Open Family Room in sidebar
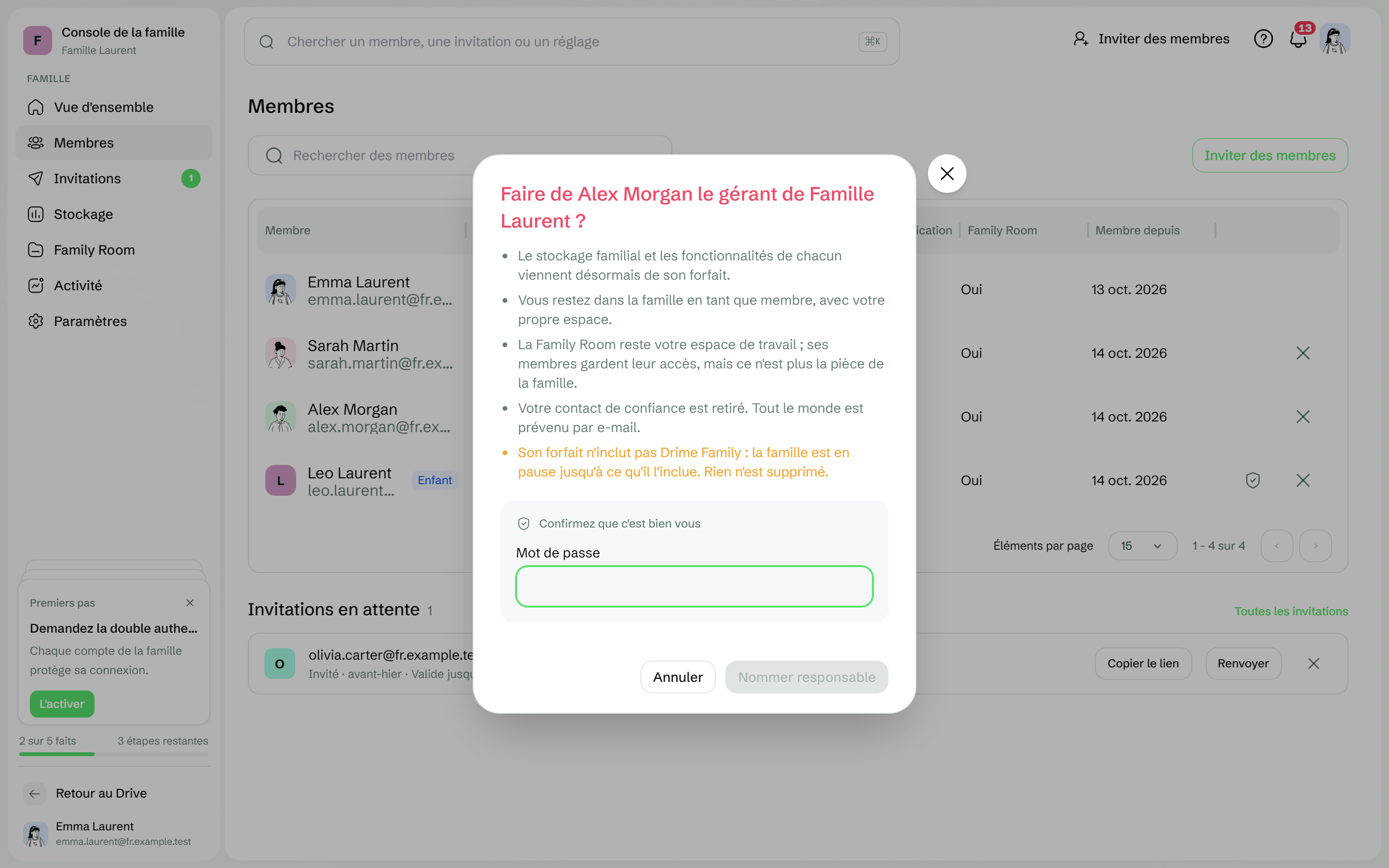This screenshot has width=1389, height=868. (x=114, y=250)
